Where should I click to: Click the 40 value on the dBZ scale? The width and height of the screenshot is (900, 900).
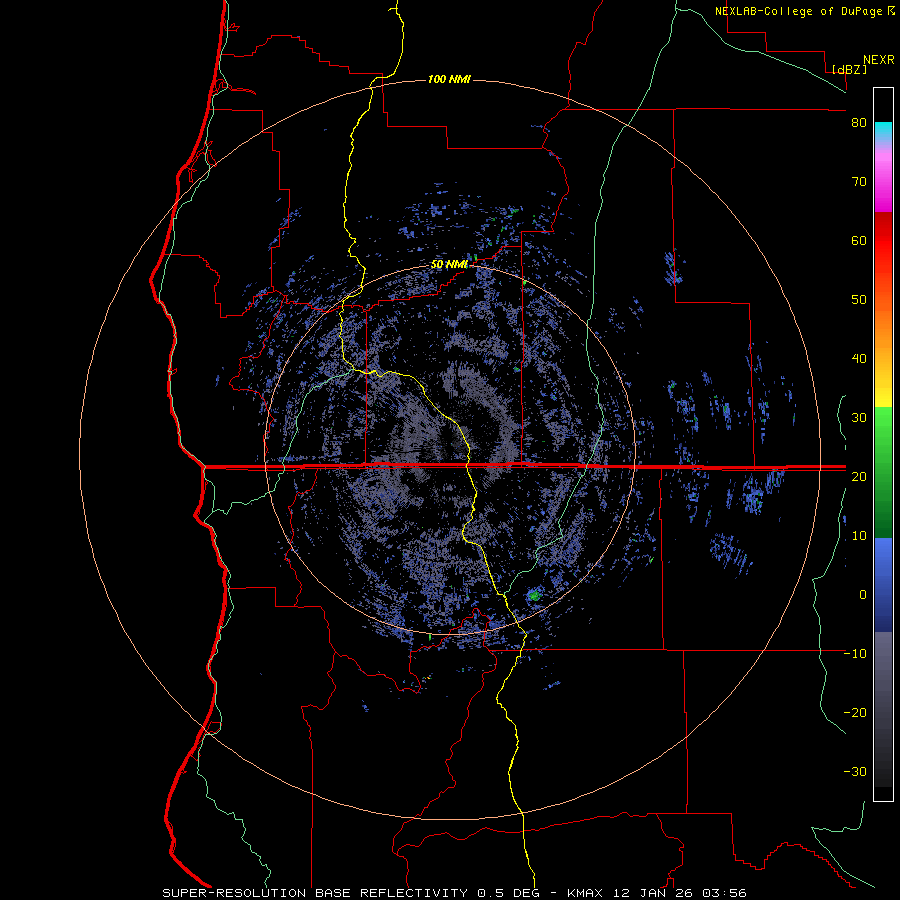click(859, 359)
